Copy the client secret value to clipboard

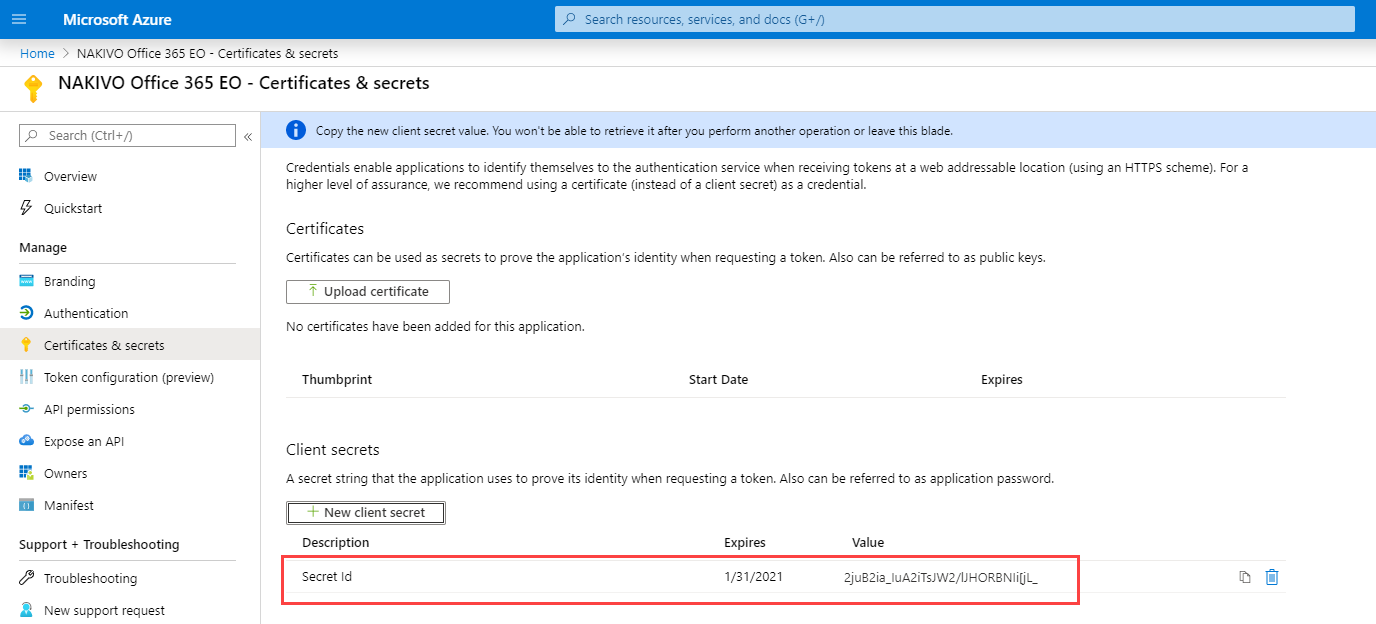click(1244, 577)
